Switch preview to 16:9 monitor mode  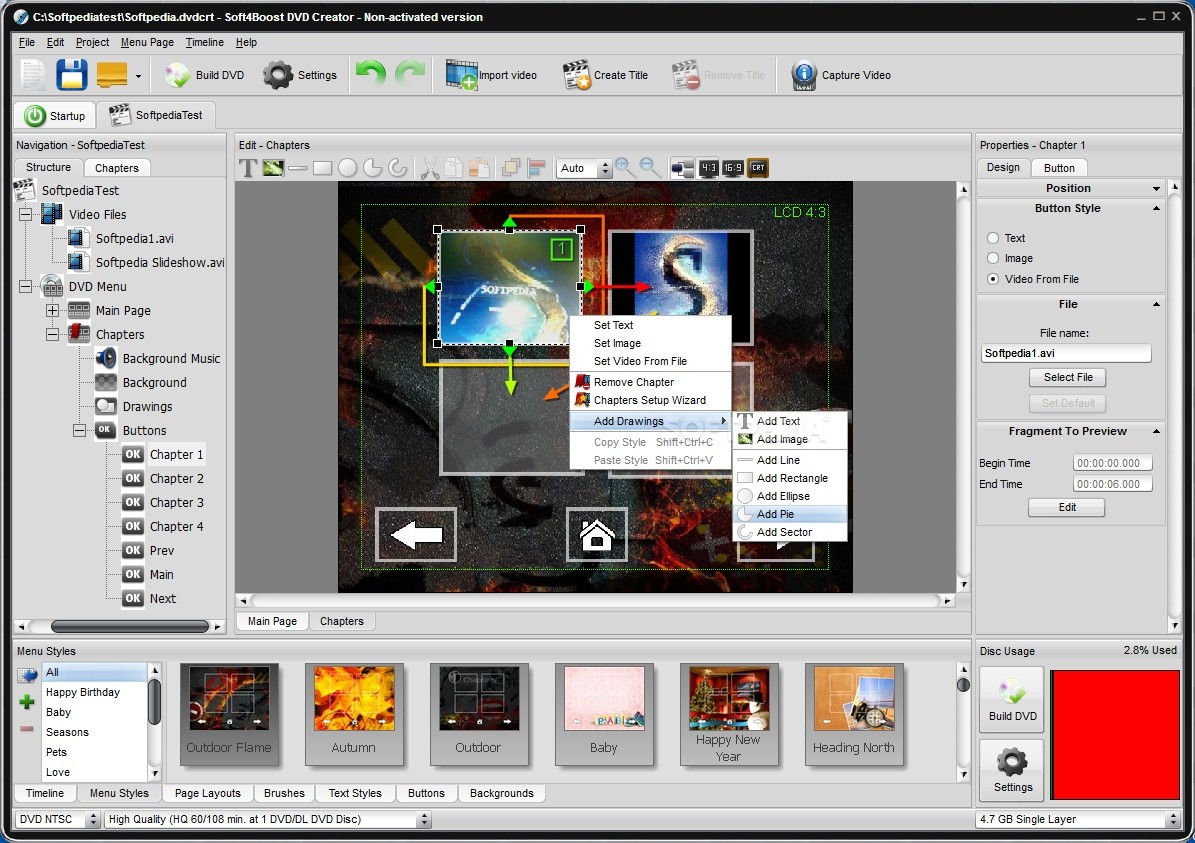tap(732, 168)
